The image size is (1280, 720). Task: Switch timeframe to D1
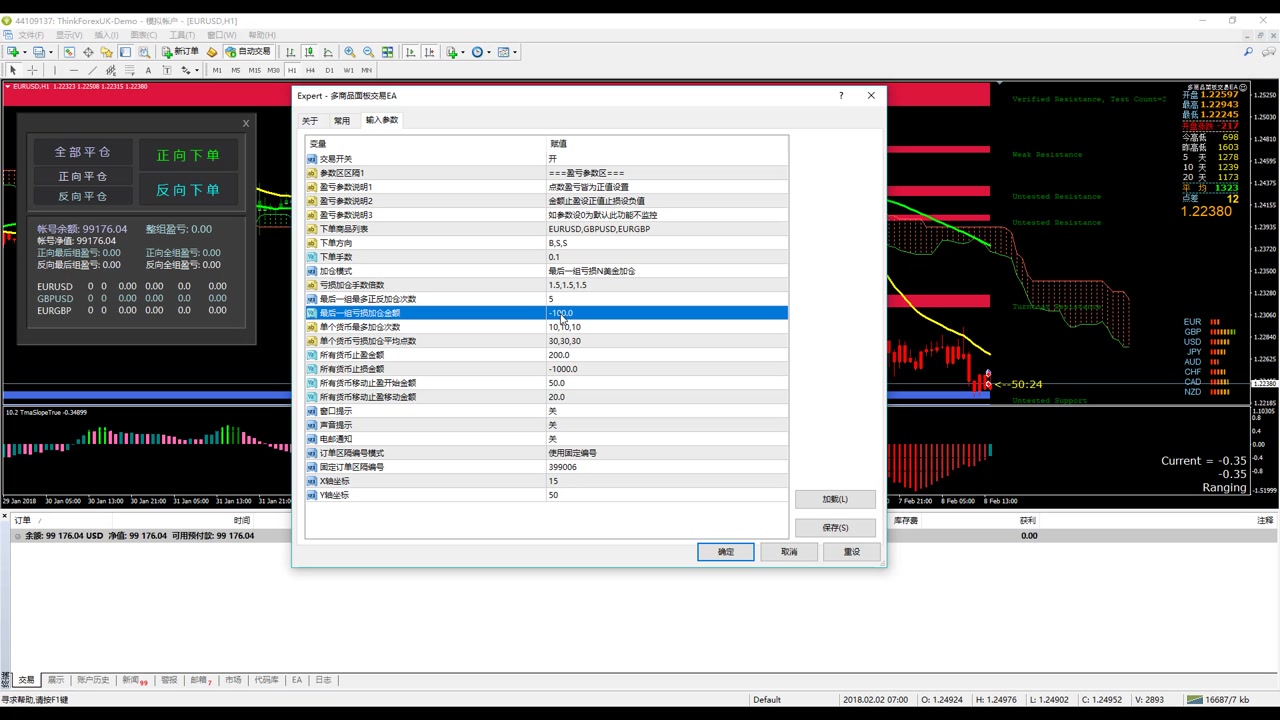pos(329,70)
